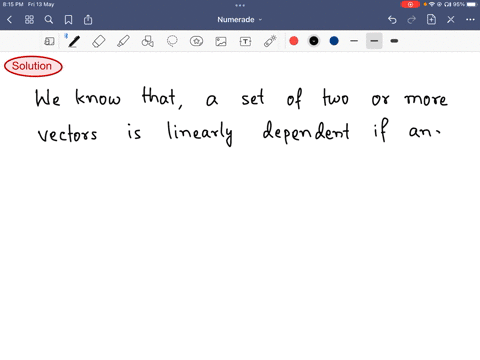Choose the red pen color
480x360 pixels.
pyautogui.click(x=294, y=41)
